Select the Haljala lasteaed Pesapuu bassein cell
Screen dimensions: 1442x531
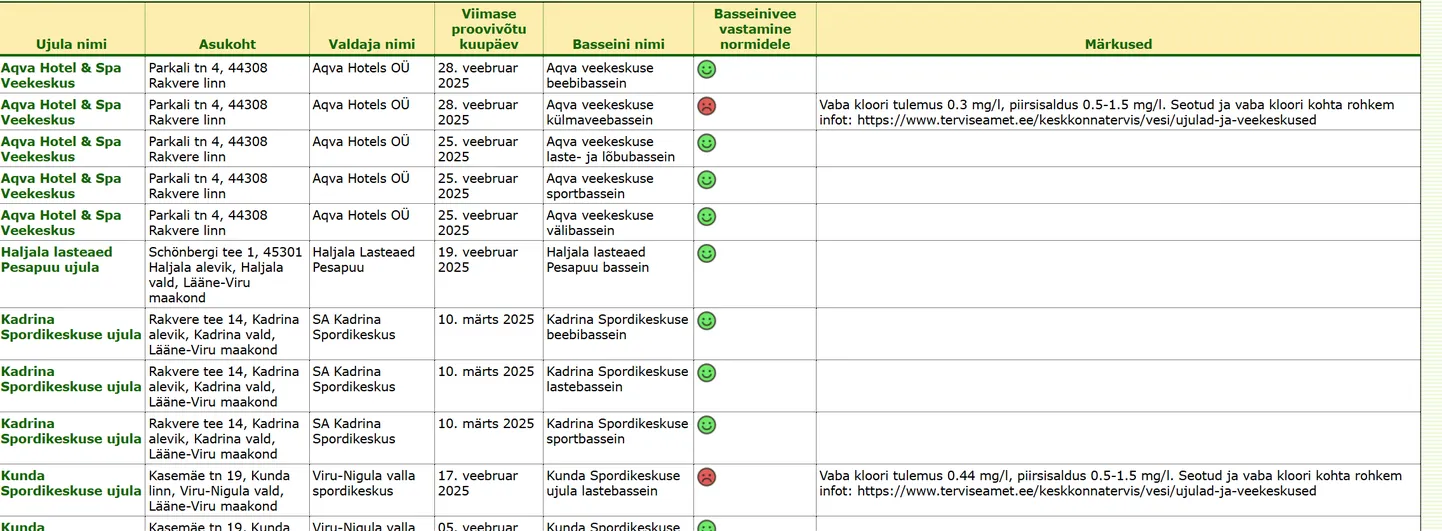click(x=618, y=275)
